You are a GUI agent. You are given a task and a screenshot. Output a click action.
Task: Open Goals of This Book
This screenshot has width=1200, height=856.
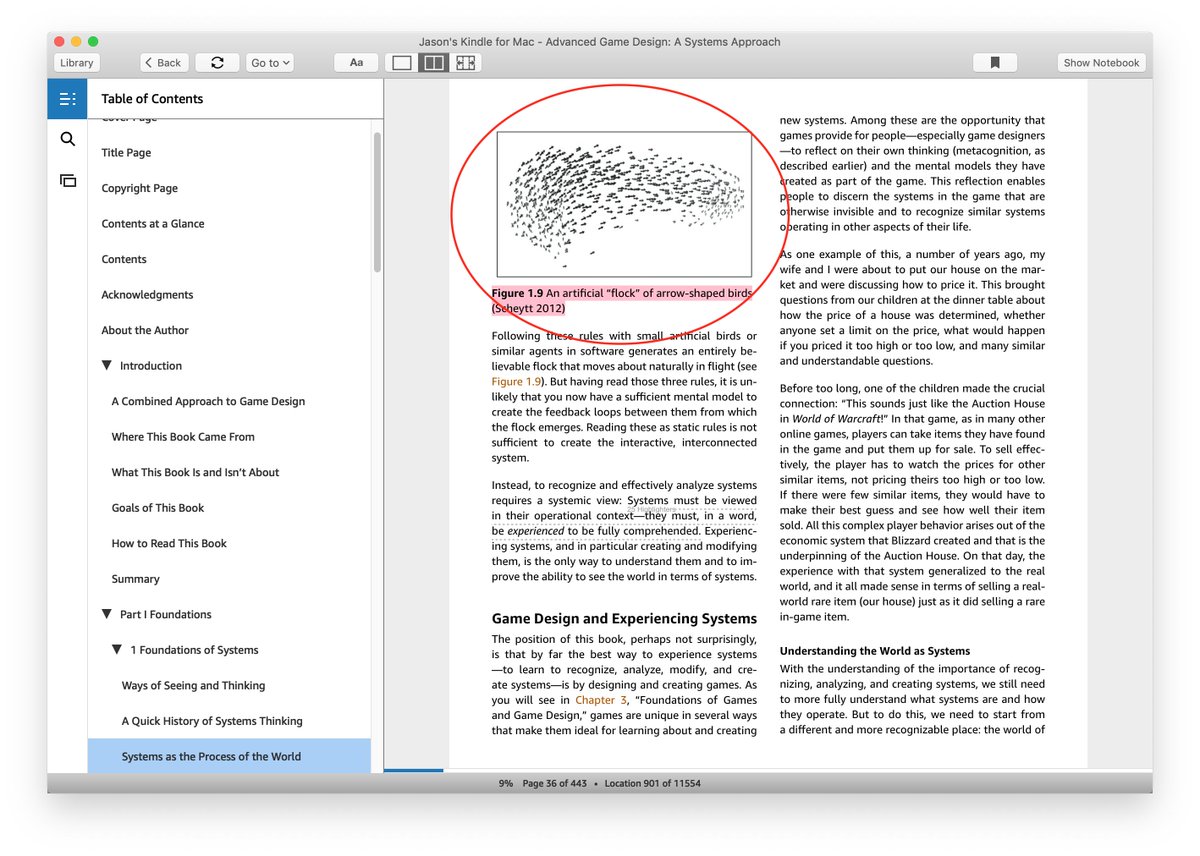[x=158, y=508]
